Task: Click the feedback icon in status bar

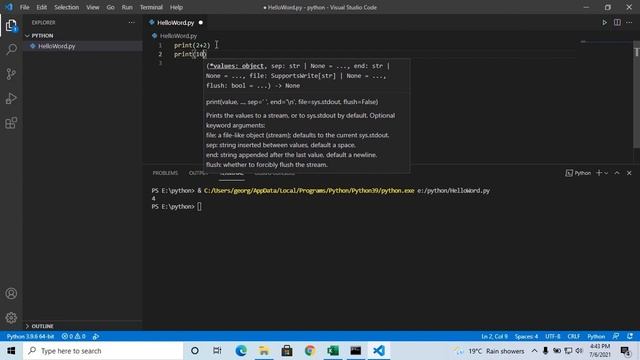Action: [616, 336]
